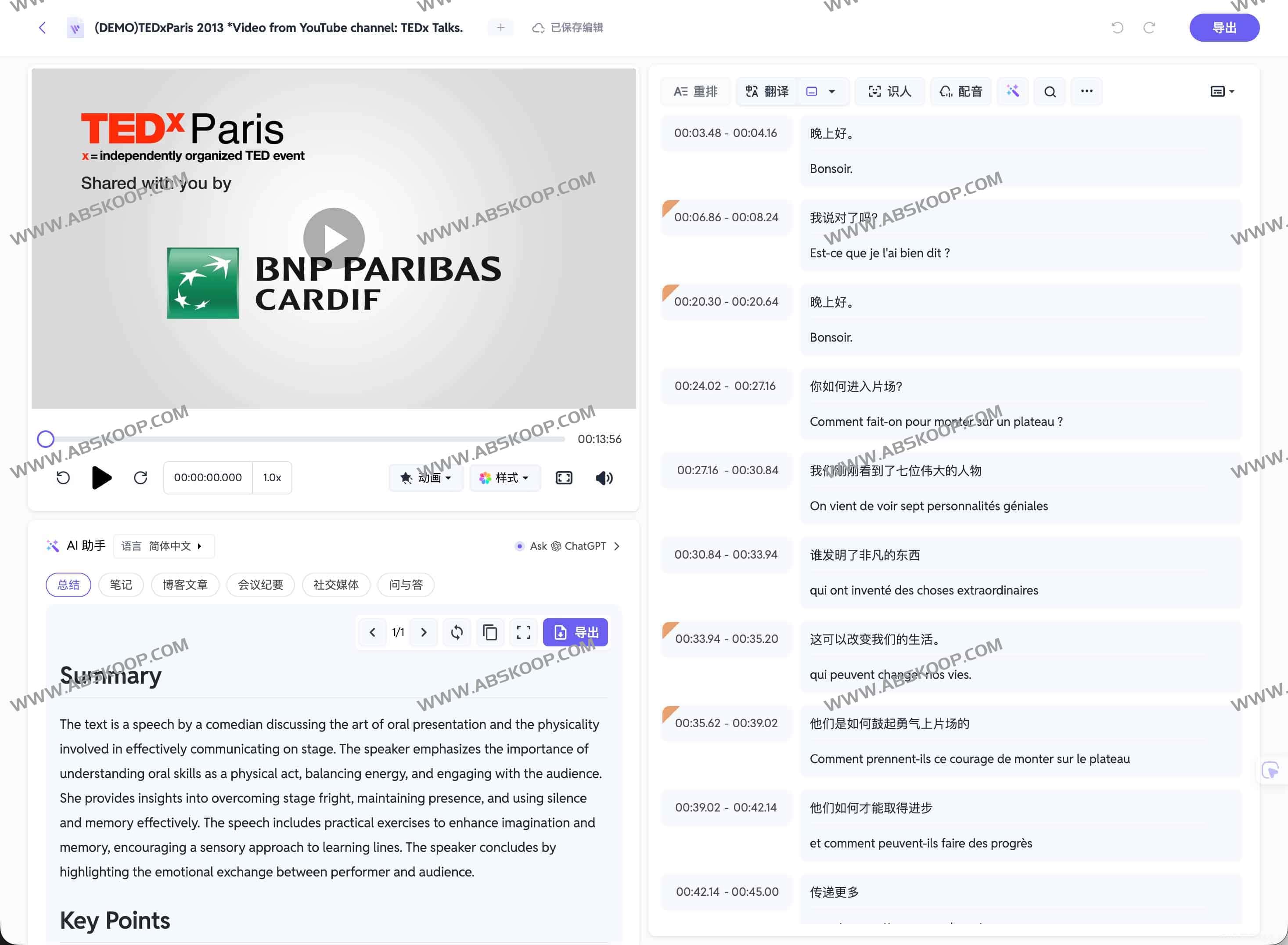
Task: Open the 样式 style dropdown
Action: [x=504, y=478]
